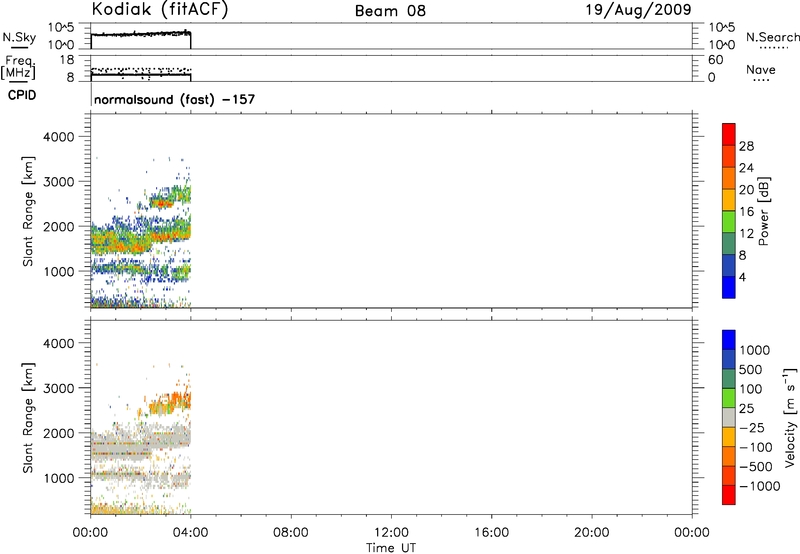Screen dimensions: 800x554
Task: Click the 'Time UT' axis title
Action: click(391, 548)
